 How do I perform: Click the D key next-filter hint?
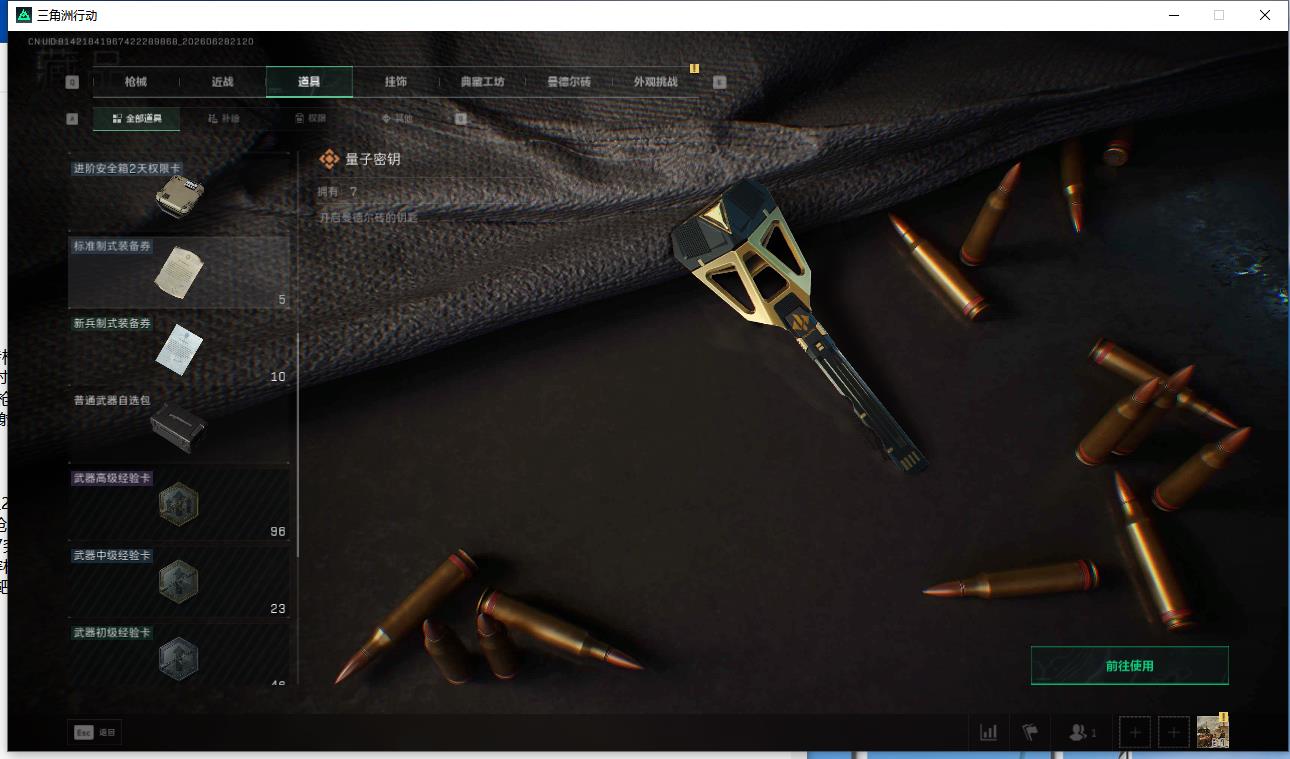coord(461,119)
